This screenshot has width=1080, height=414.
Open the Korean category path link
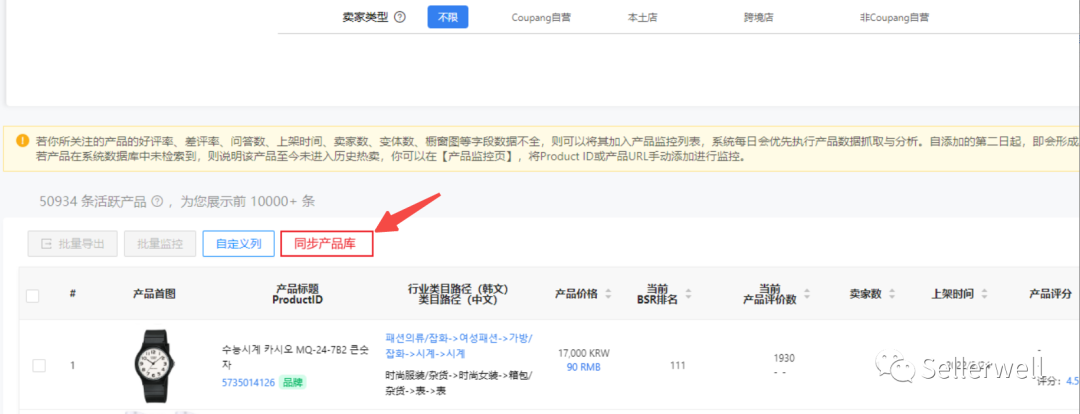(459, 346)
